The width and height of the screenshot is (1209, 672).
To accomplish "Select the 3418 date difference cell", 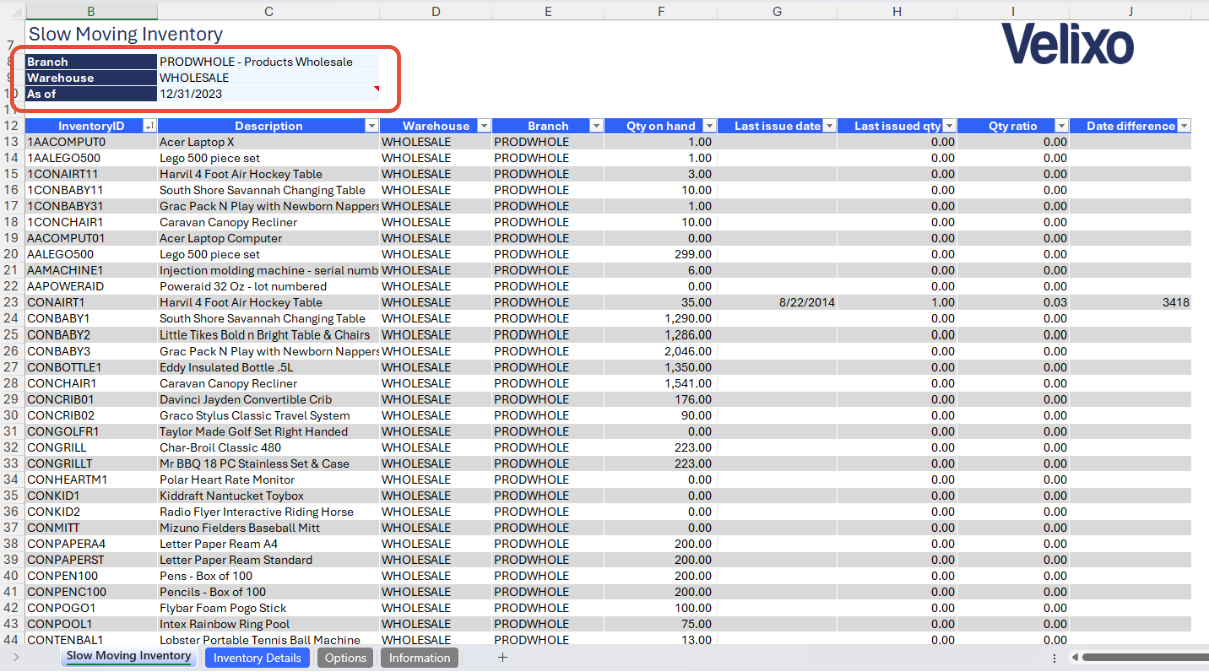I will click(x=1130, y=302).
